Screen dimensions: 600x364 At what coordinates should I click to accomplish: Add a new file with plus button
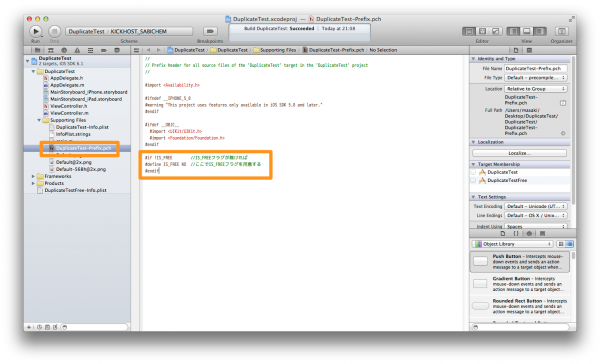[x=29, y=327]
